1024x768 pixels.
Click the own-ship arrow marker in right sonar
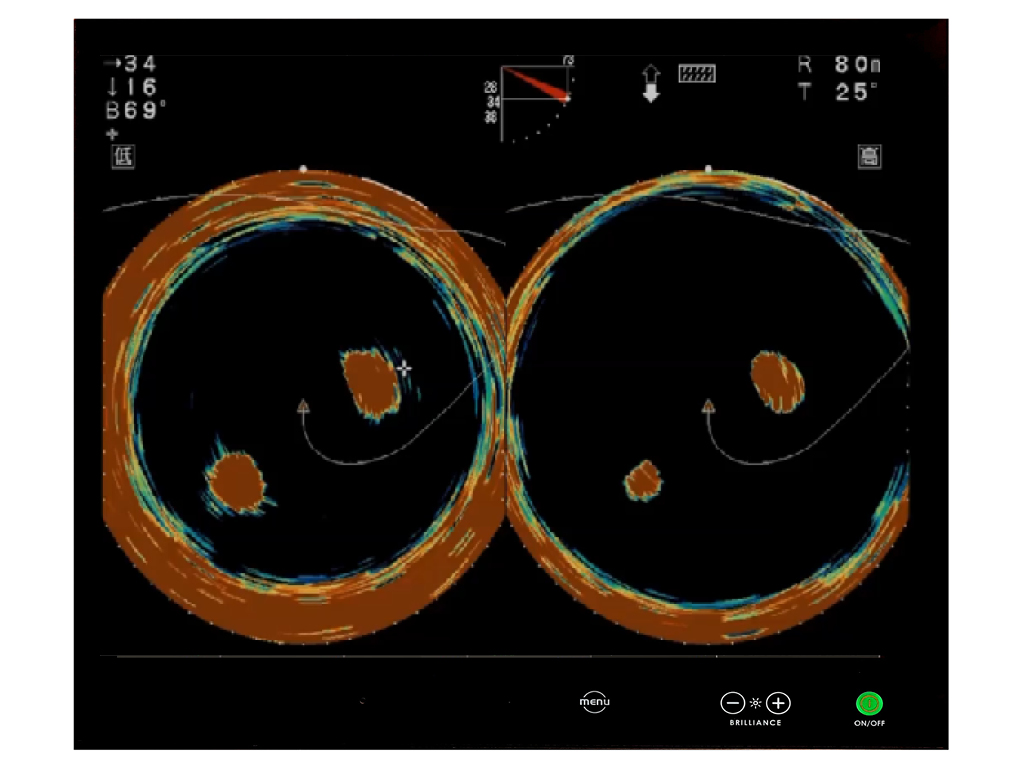[x=708, y=405]
